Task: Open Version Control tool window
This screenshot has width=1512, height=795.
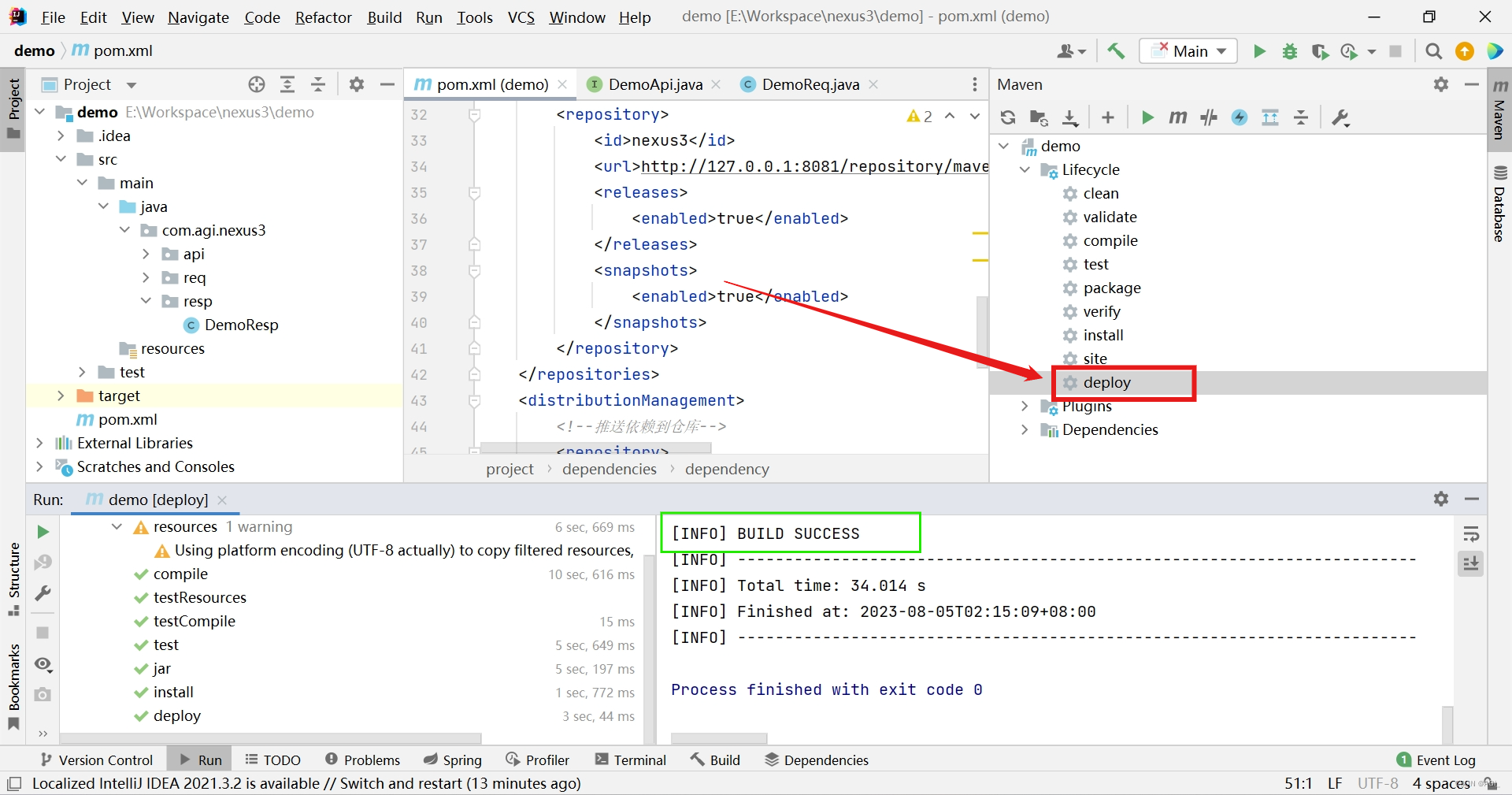Action: [x=97, y=760]
